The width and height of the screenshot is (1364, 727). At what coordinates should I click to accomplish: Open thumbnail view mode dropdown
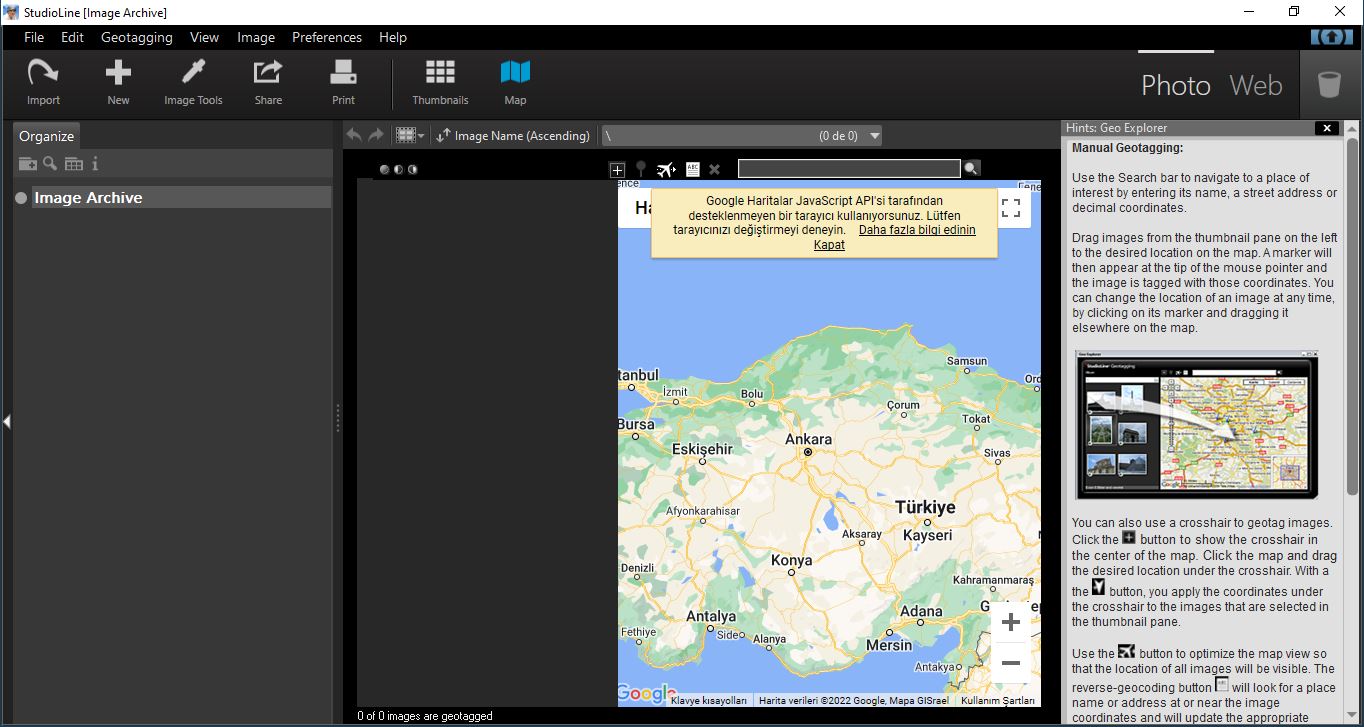pos(410,135)
